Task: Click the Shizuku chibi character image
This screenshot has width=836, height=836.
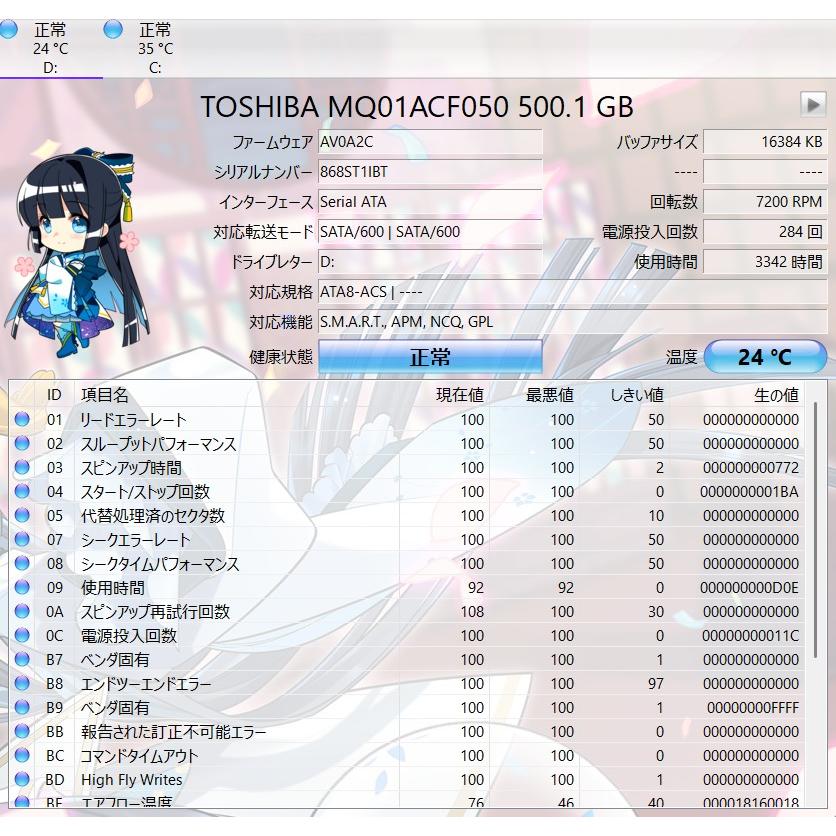Action: 75,253
